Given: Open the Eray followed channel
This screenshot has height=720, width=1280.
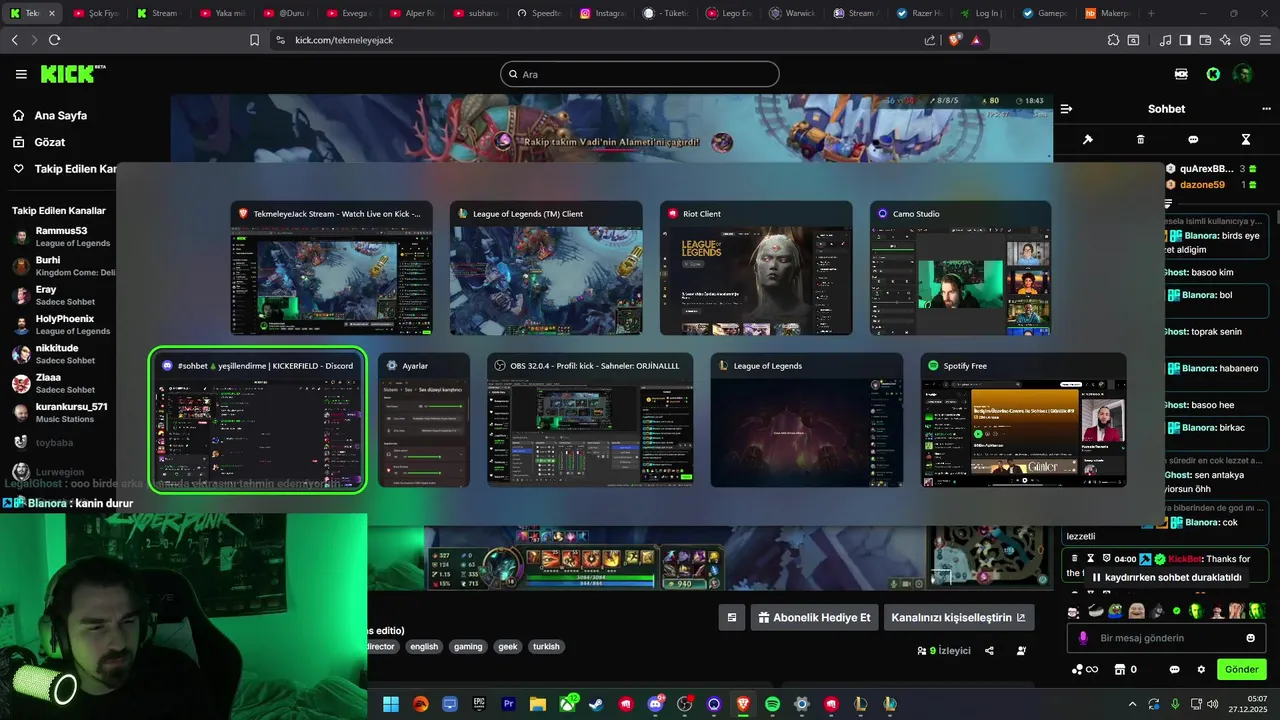Looking at the screenshot, I should [x=62, y=295].
